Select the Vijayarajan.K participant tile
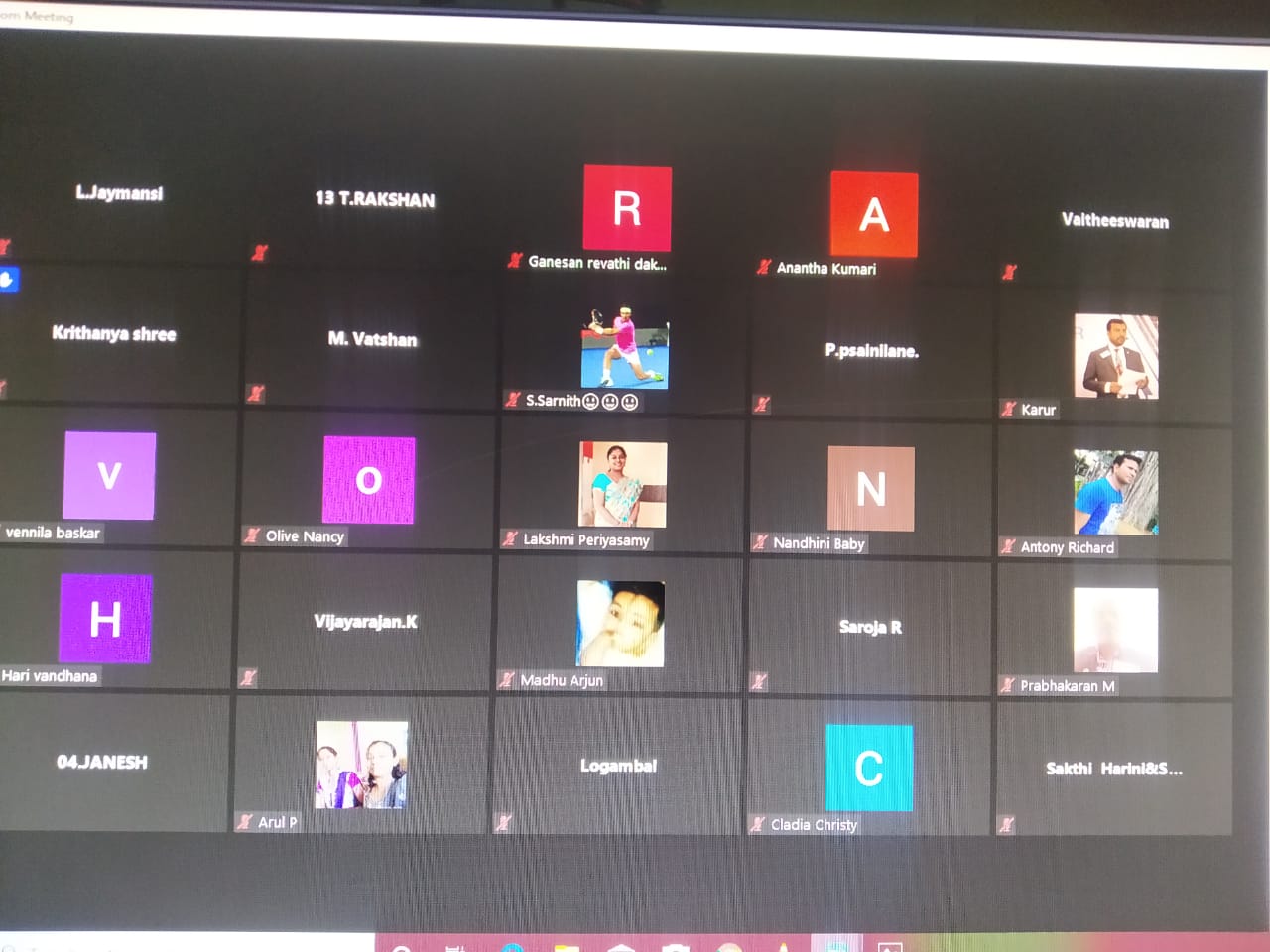Image resolution: width=1270 pixels, height=952 pixels. click(x=365, y=622)
